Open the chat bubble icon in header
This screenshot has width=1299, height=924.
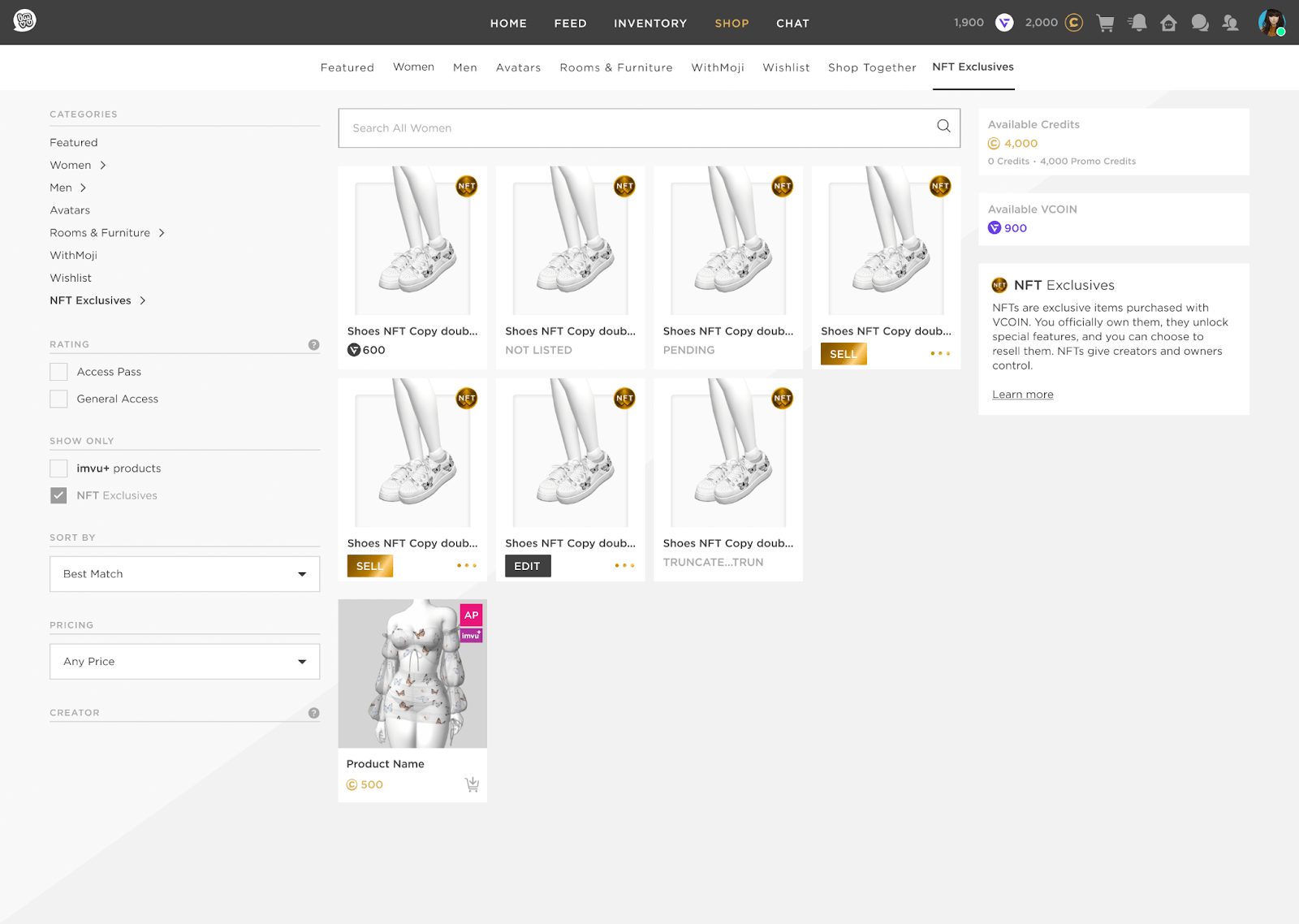pyautogui.click(x=1200, y=23)
